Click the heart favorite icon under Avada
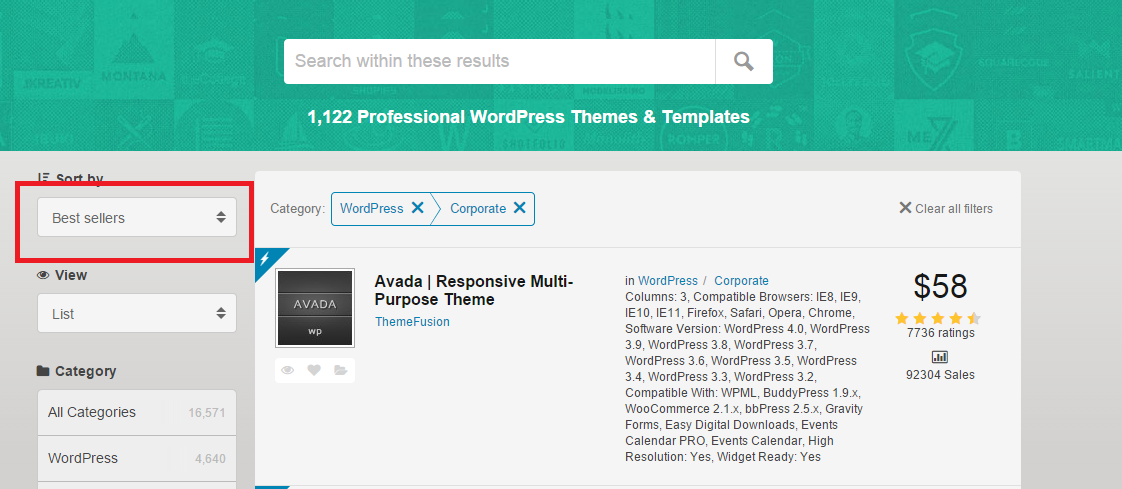This screenshot has width=1122, height=489. click(314, 370)
